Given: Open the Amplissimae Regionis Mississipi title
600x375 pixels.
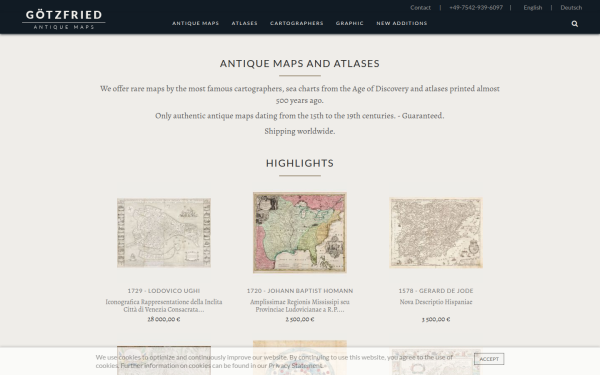Looking at the screenshot, I should 300,305.
